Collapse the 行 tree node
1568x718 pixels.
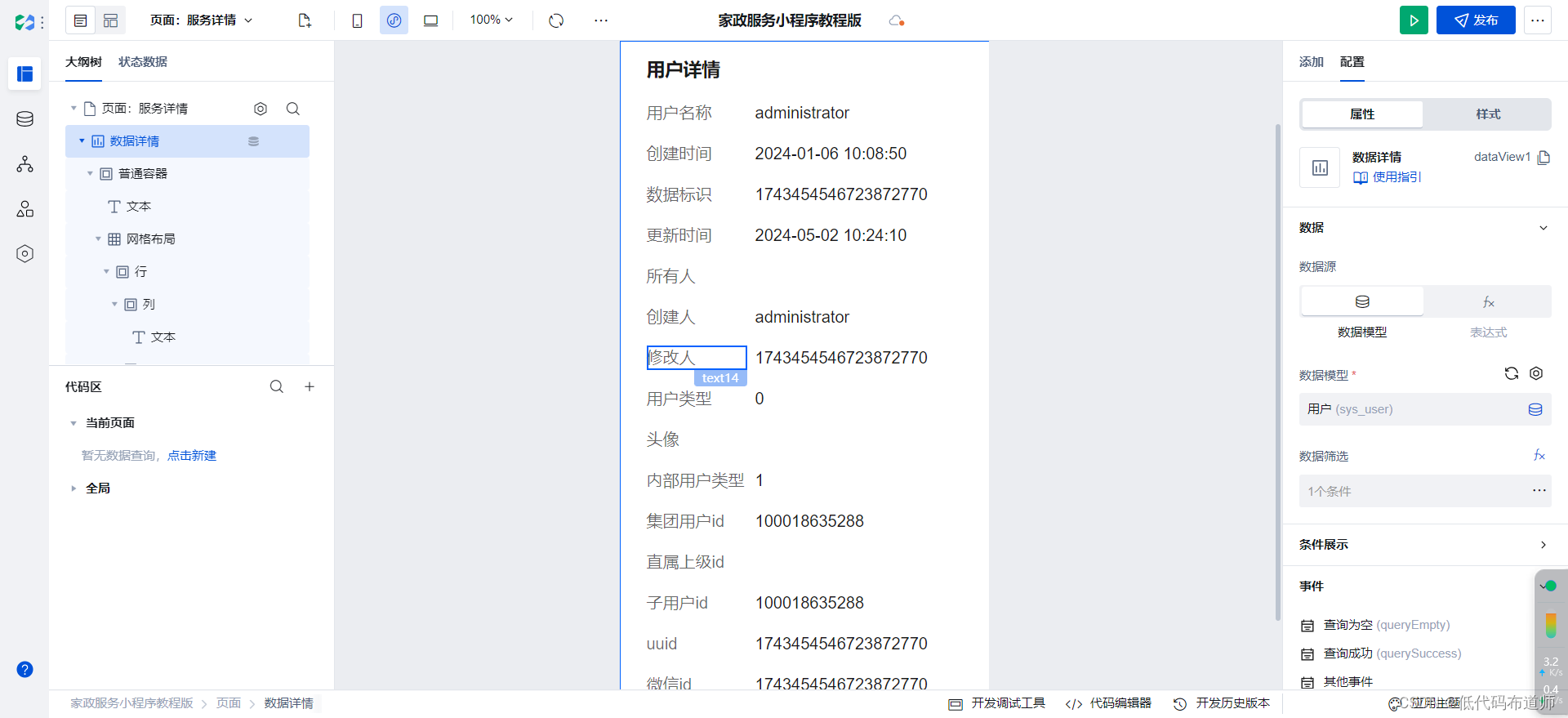[x=106, y=272]
